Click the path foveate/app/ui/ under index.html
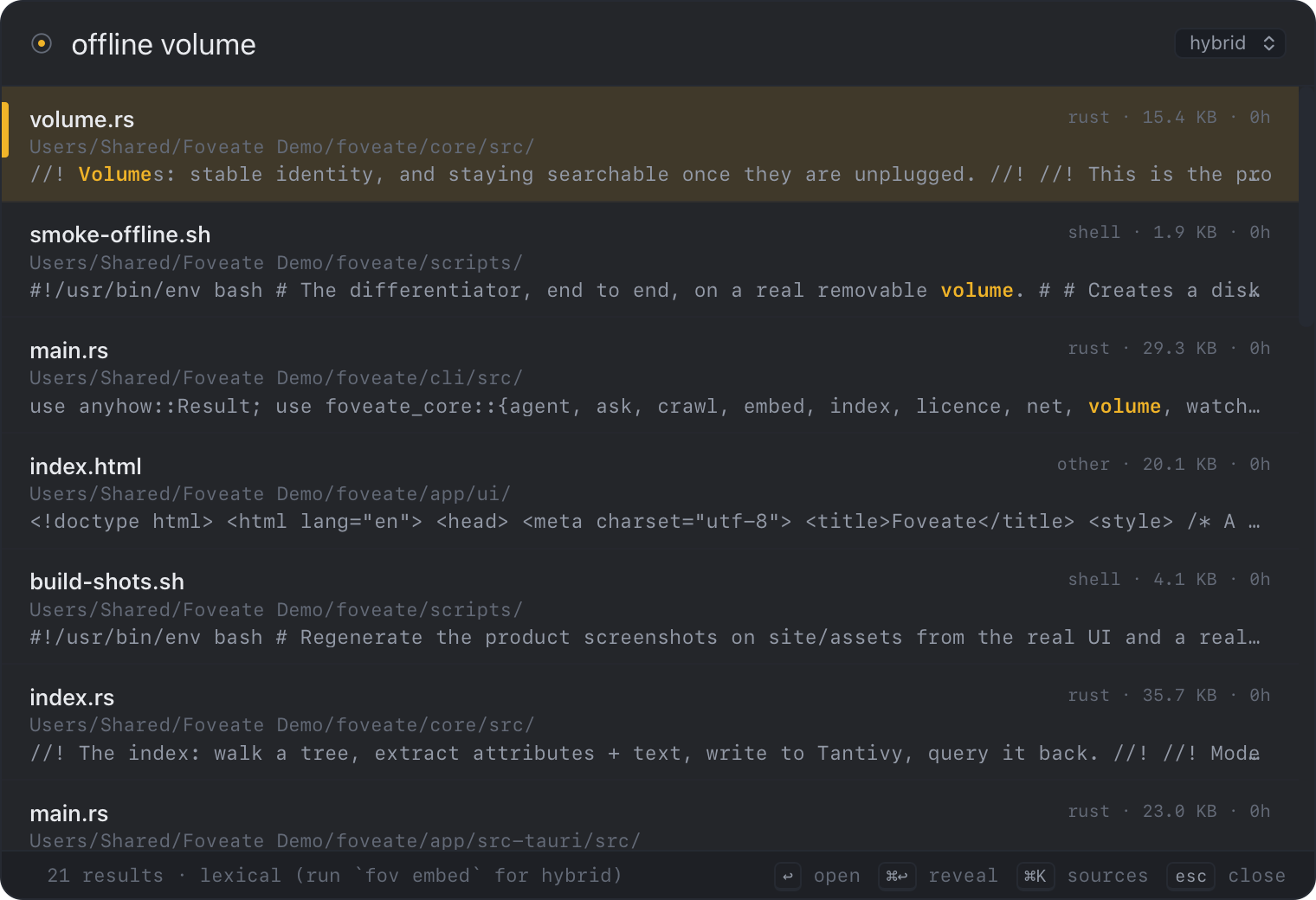Screen dimensions: 1316x900 pos(270,494)
